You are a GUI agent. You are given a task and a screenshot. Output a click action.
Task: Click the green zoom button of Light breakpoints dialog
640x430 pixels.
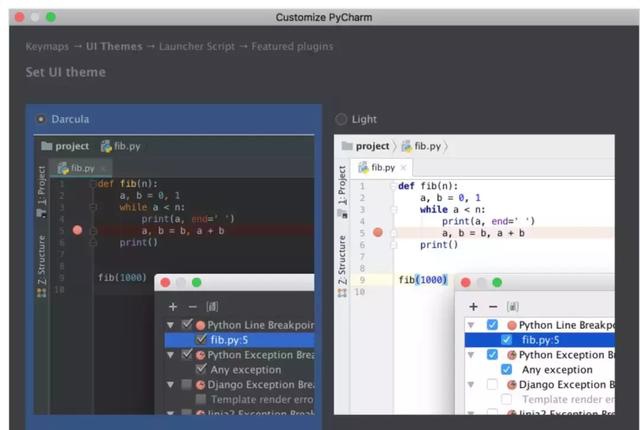point(497,282)
